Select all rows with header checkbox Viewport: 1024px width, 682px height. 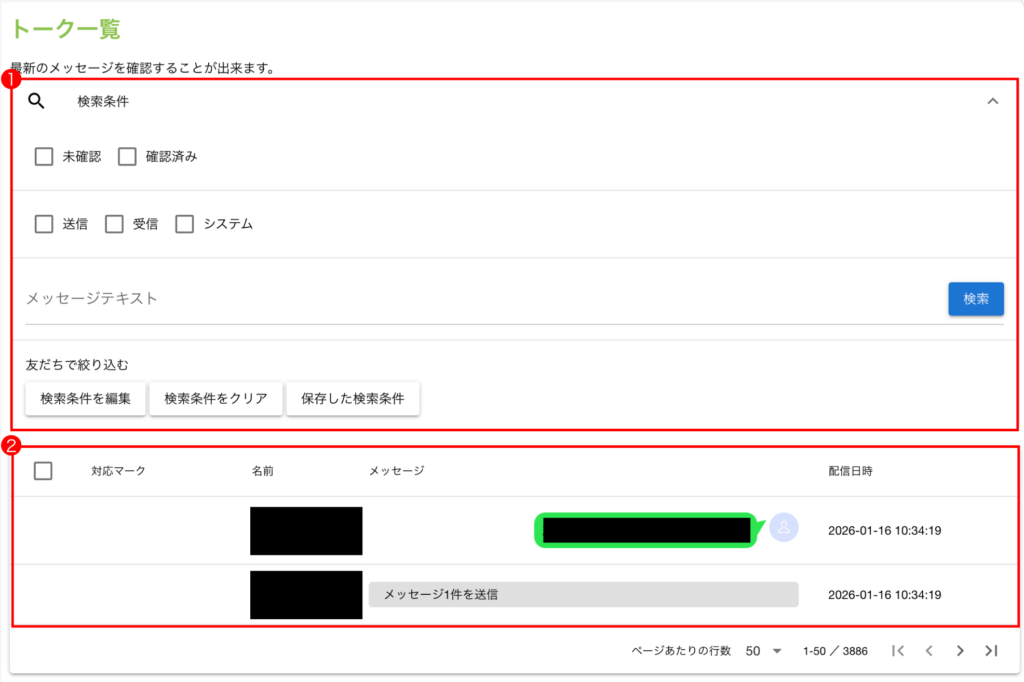(44, 471)
